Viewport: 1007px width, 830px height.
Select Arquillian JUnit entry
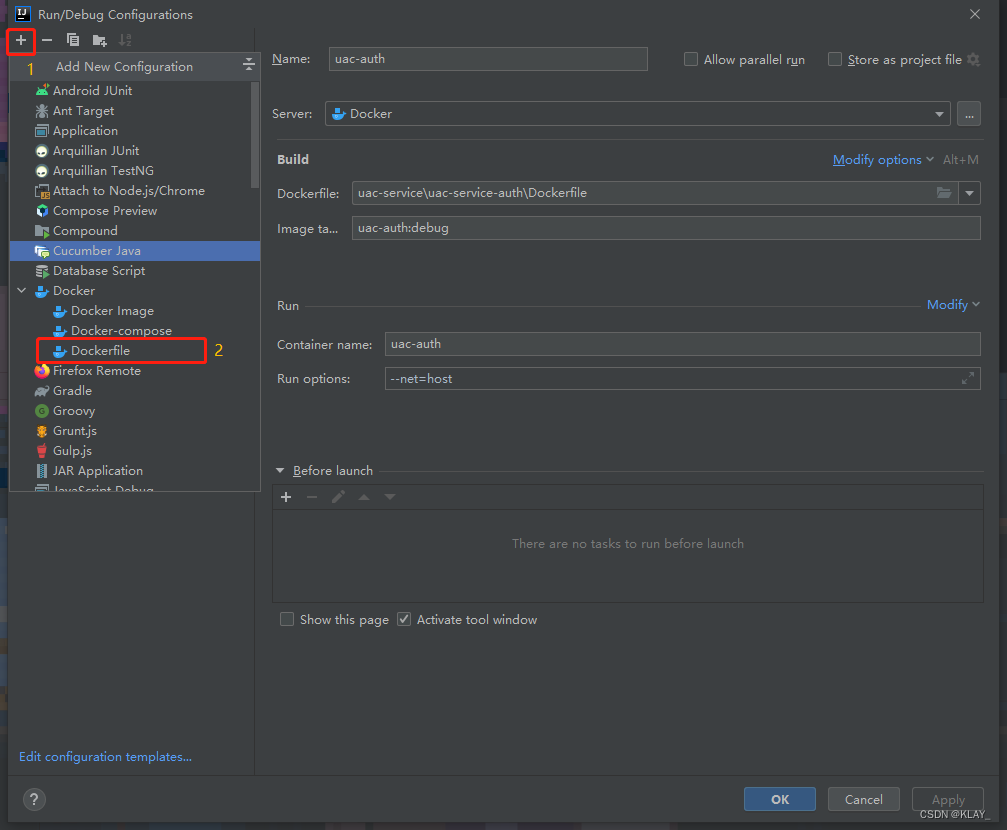[x=135, y=150]
